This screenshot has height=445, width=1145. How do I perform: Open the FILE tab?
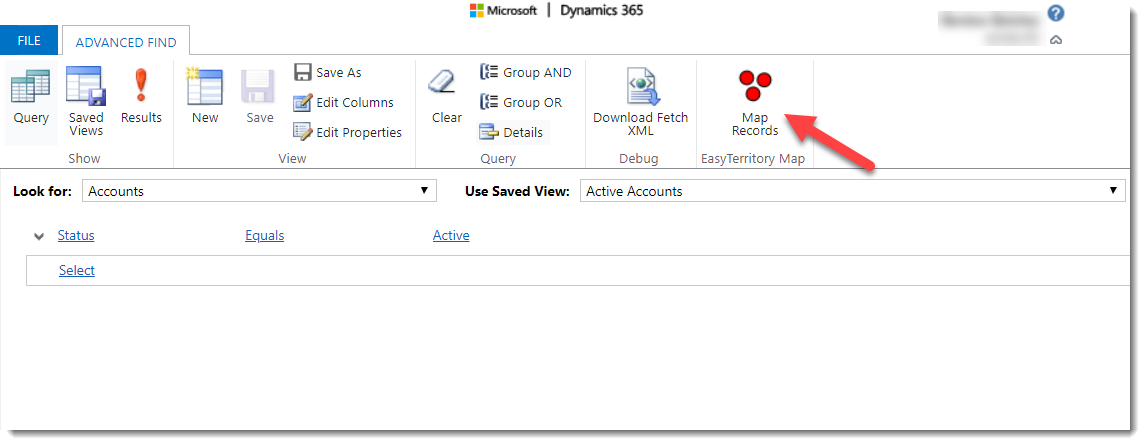(29, 41)
